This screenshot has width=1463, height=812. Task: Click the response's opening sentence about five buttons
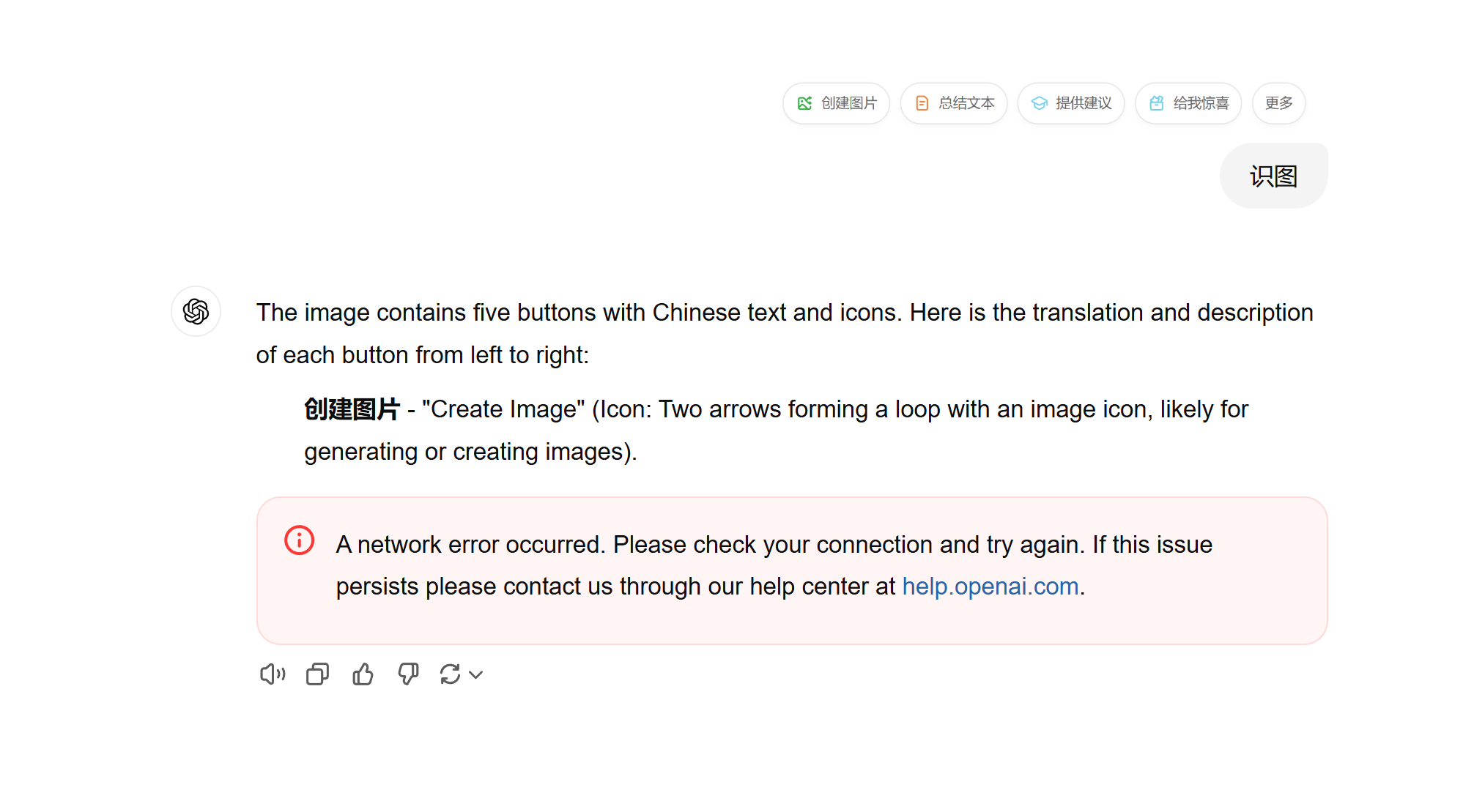tap(784, 313)
